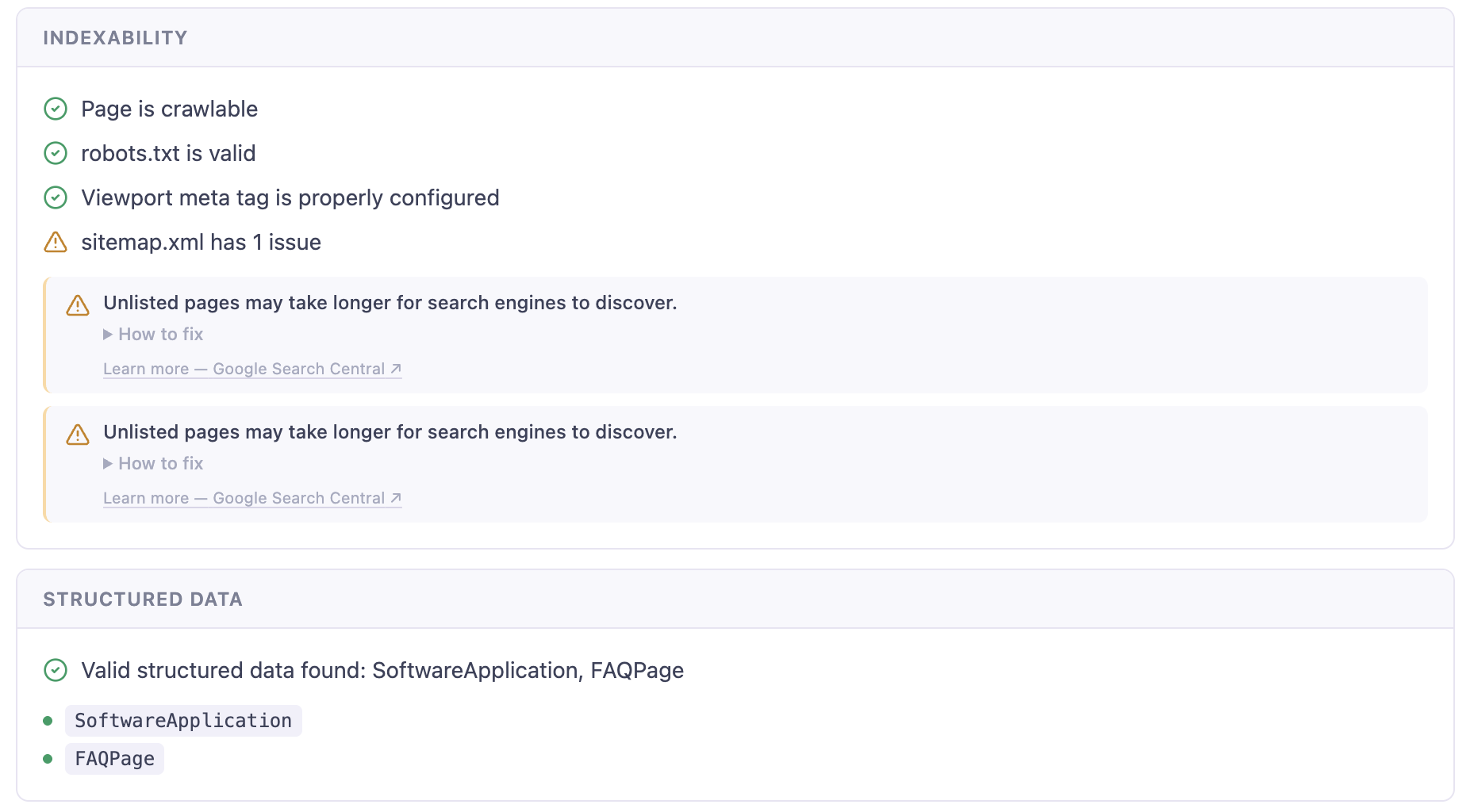Screen dimensions: 1474x812
Task: Click green bullet dot beside FAQPage
Action: 48,759
